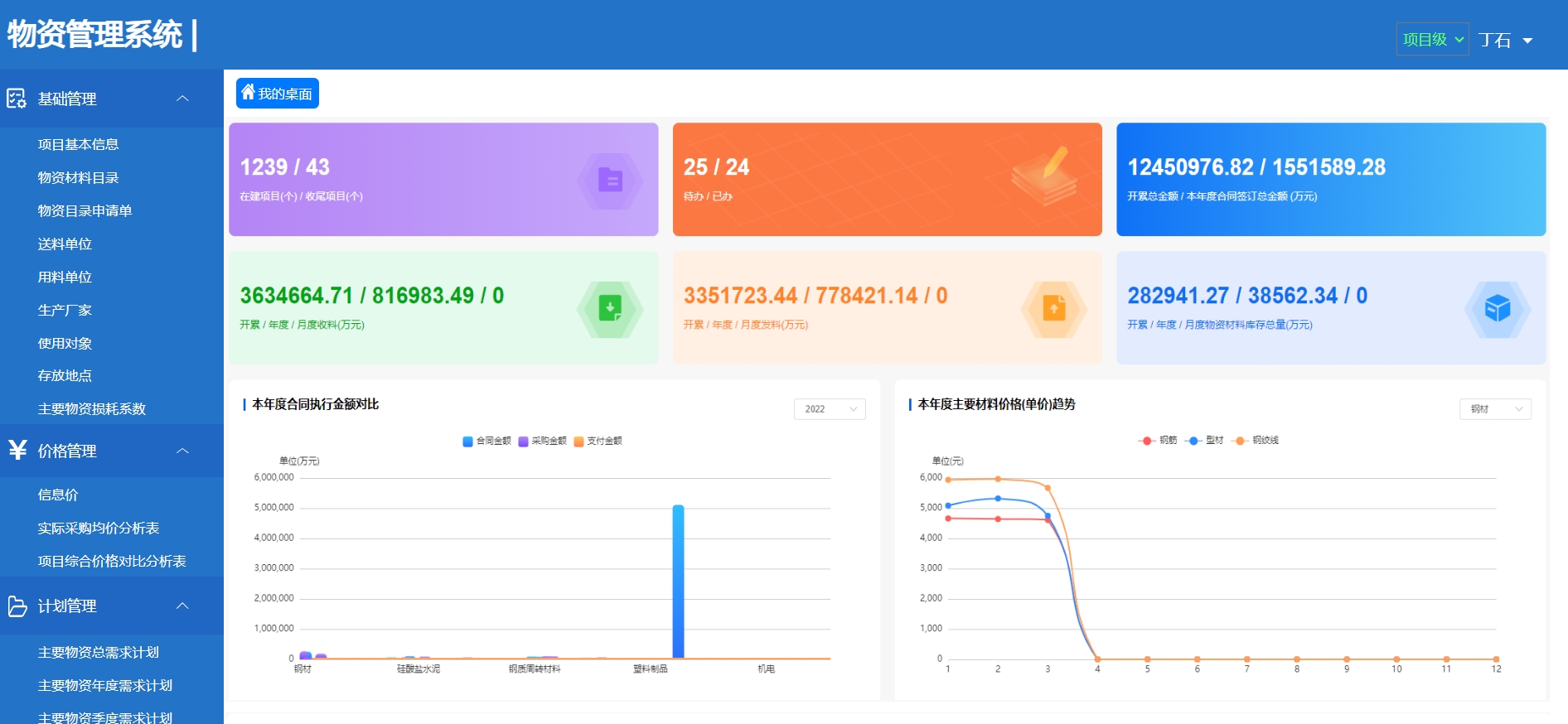This screenshot has height=724, width=1568.
Task: Click the 282941.27 inventory card
Action: click(x=1331, y=308)
